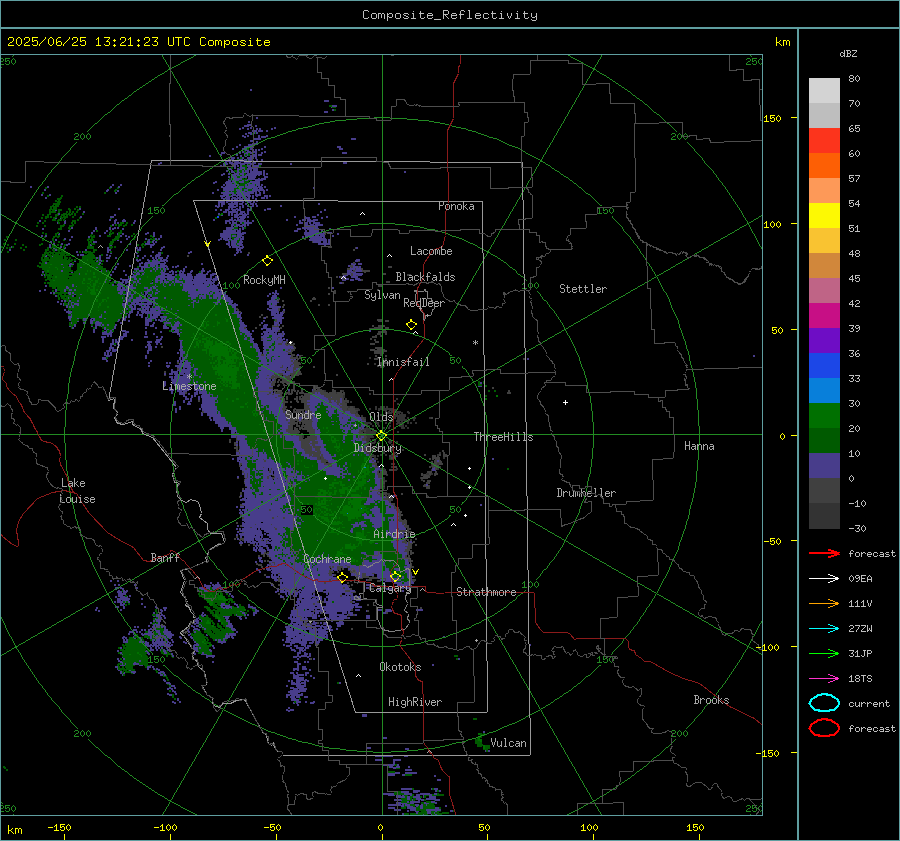Viewport: 900px width, 841px height.
Task: Click the Composite_Reflectivity title text
Action: point(449,15)
